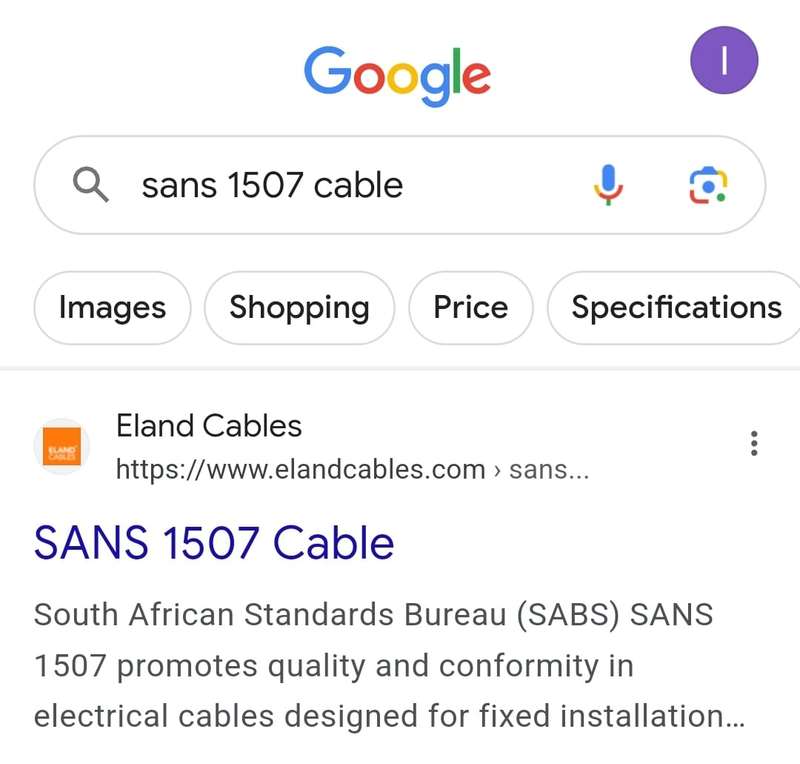Tap the Google logo

tap(397, 76)
